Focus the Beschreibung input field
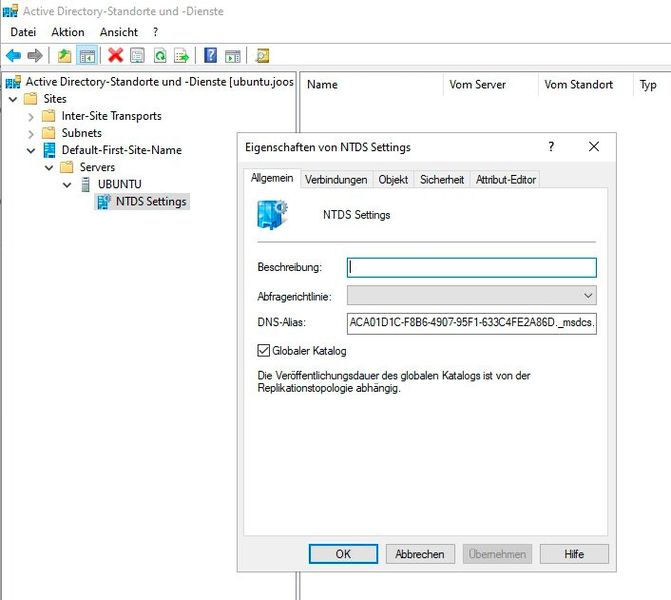671x600 pixels. 472,267
